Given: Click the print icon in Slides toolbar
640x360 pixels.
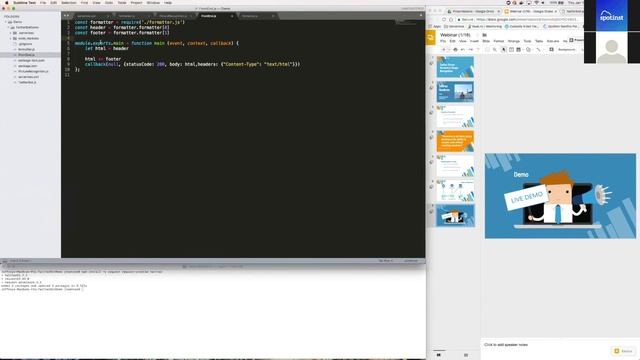Looking at the screenshot, I should (455, 49).
